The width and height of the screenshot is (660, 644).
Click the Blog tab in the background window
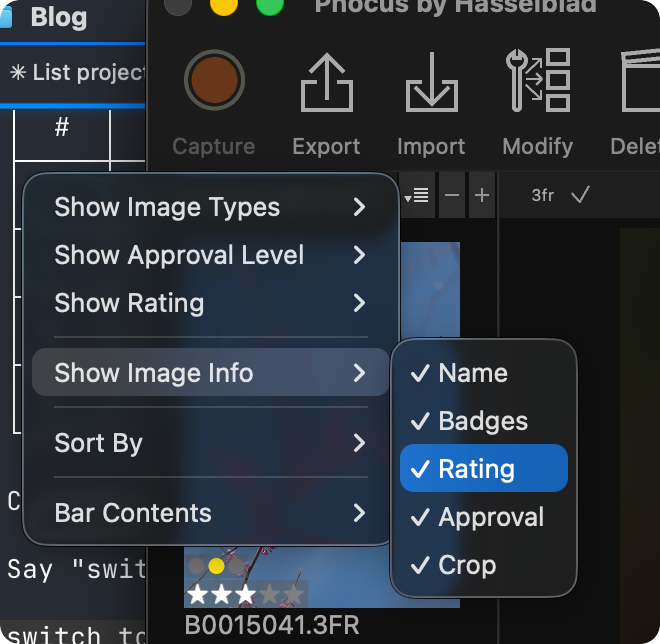click(x=59, y=18)
